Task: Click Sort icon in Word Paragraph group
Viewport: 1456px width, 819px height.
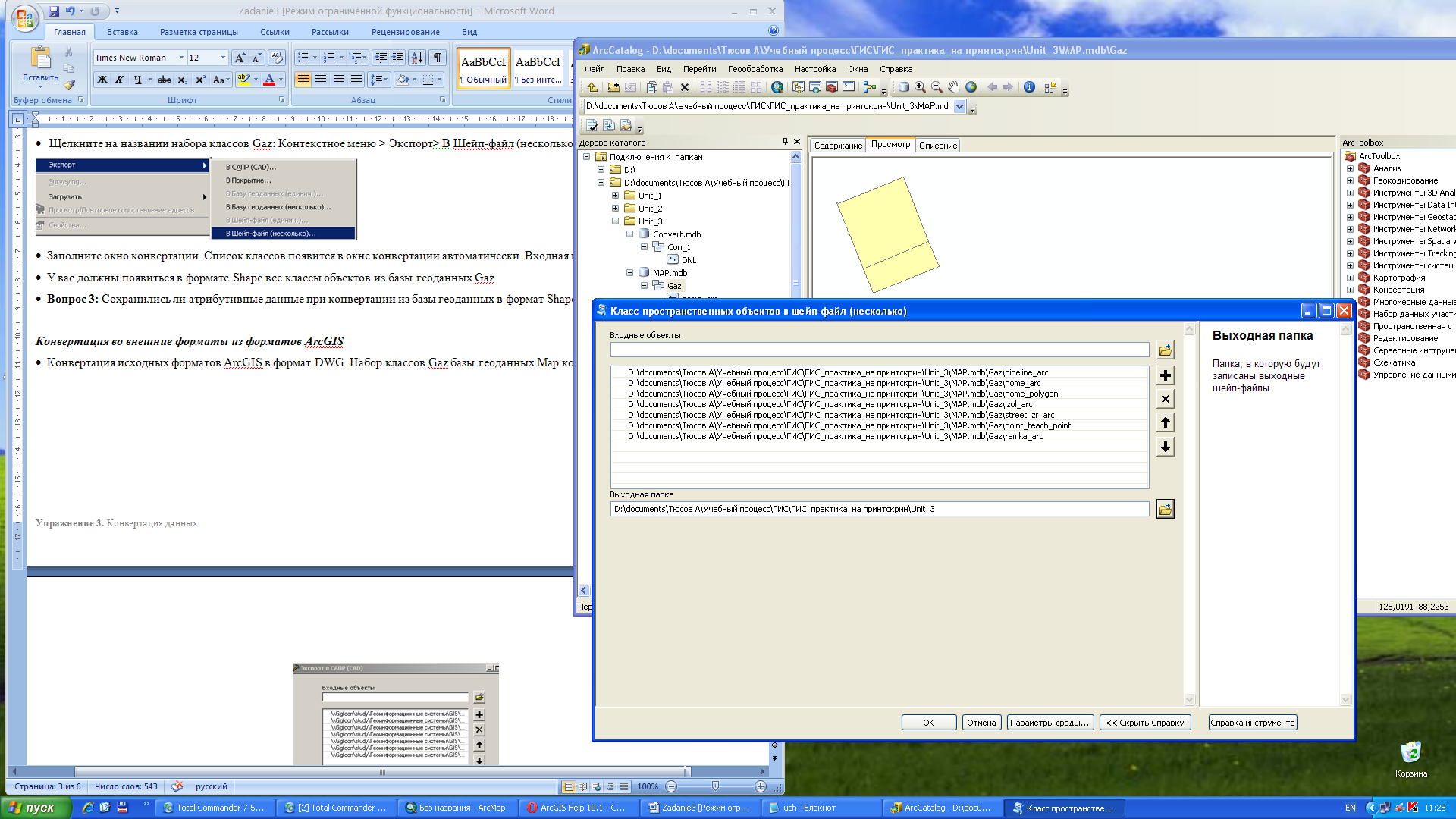Action: pyautogui.click(x=417, y=58)
